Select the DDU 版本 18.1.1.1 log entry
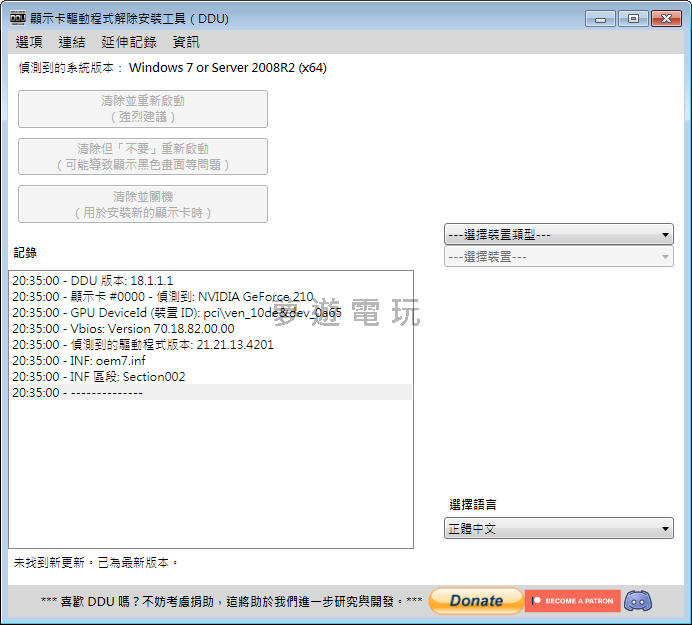The image size is (692, 625). [93, 281]
